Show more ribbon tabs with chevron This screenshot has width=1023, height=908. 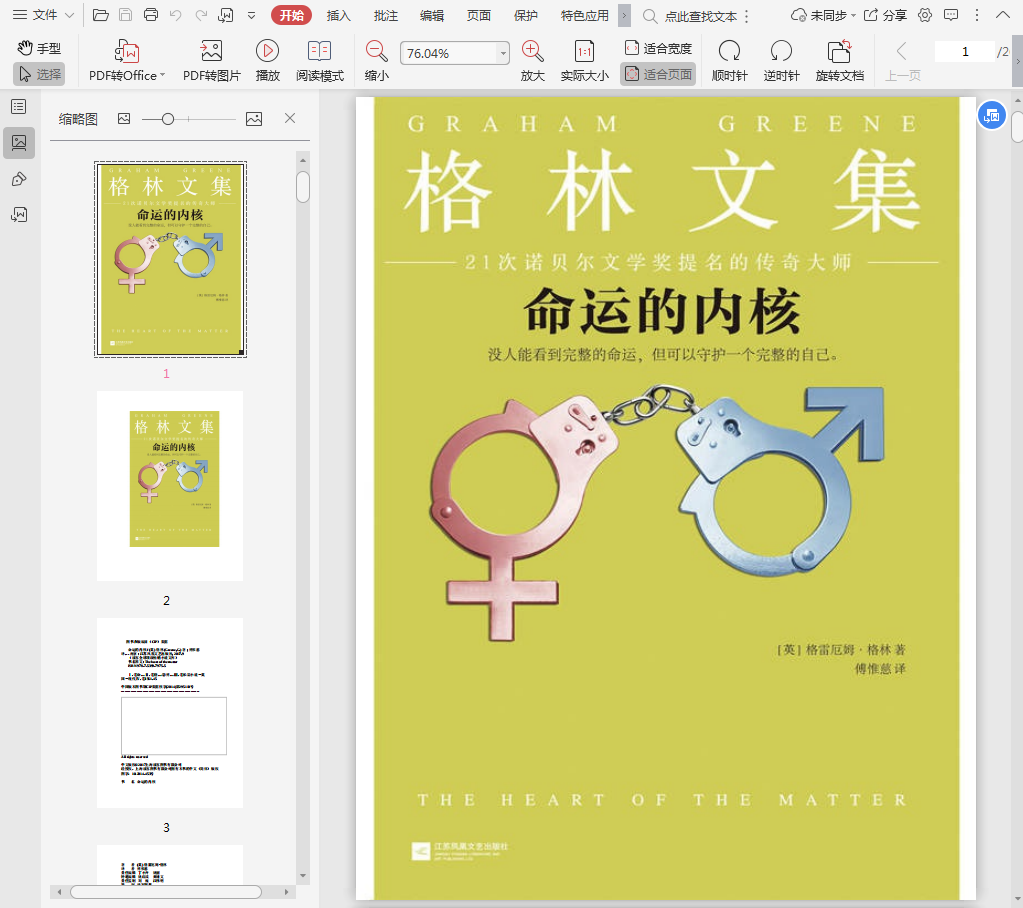624,15
